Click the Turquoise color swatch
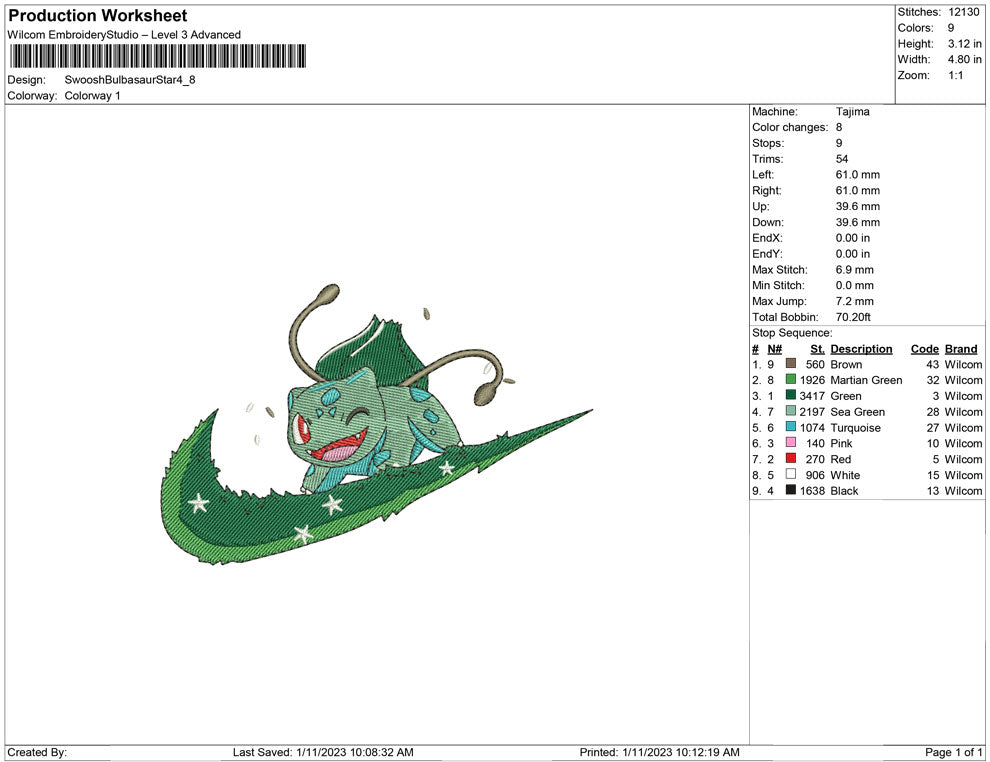Screen dimensions: 990x762 coord(790,427)
